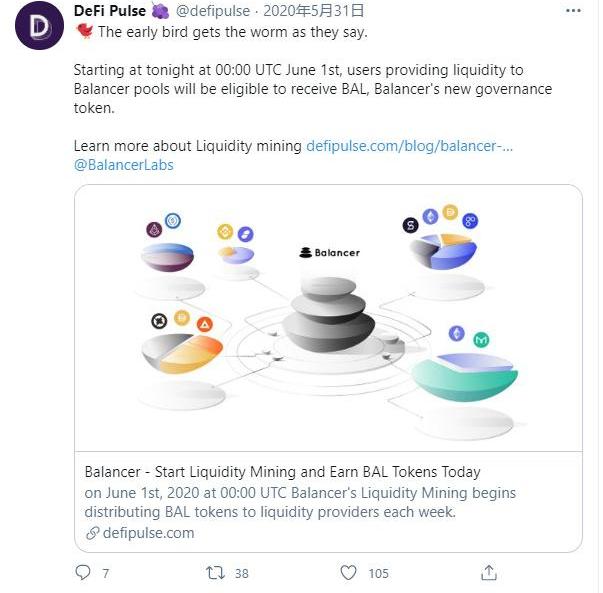Click the defipulse.com domain in card
The image size is (603, 593).
(x=148, y=533)
